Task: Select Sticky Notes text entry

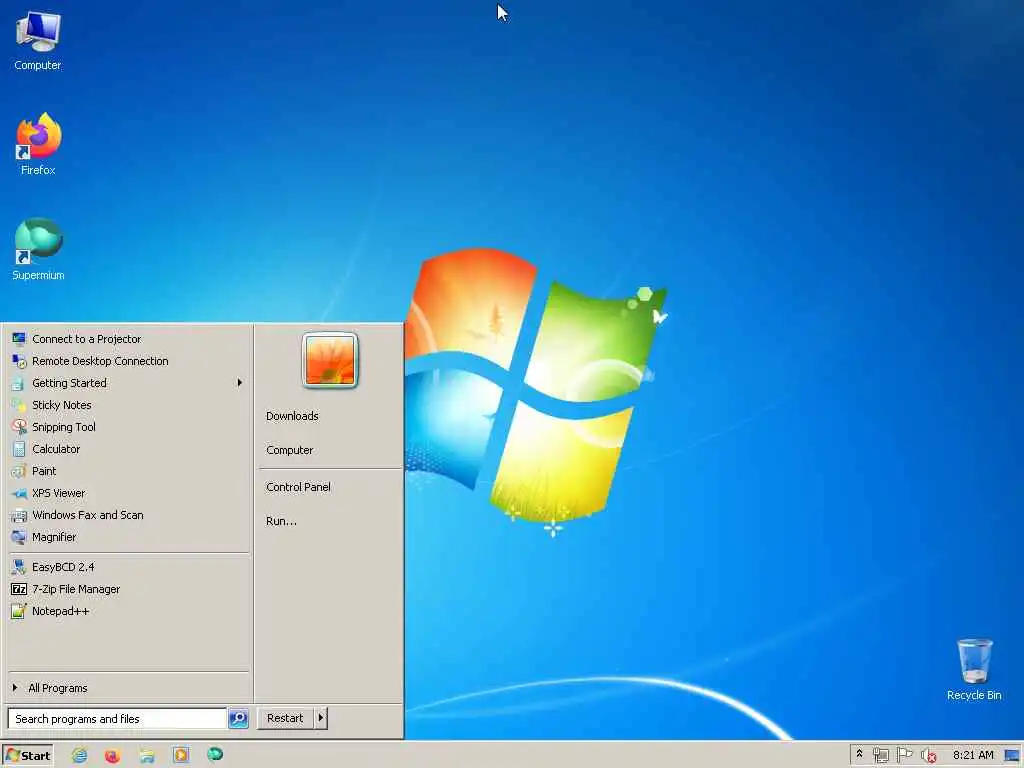Action: pos(61,405)
